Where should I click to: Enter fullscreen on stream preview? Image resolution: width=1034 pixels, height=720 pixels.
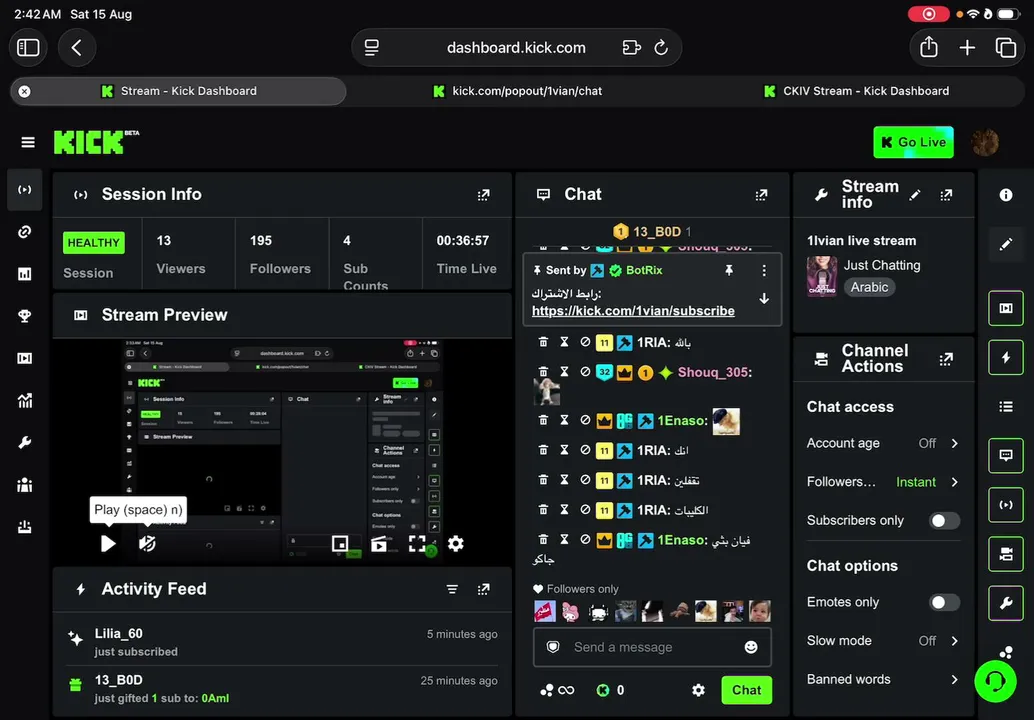[x=417, y=543]
